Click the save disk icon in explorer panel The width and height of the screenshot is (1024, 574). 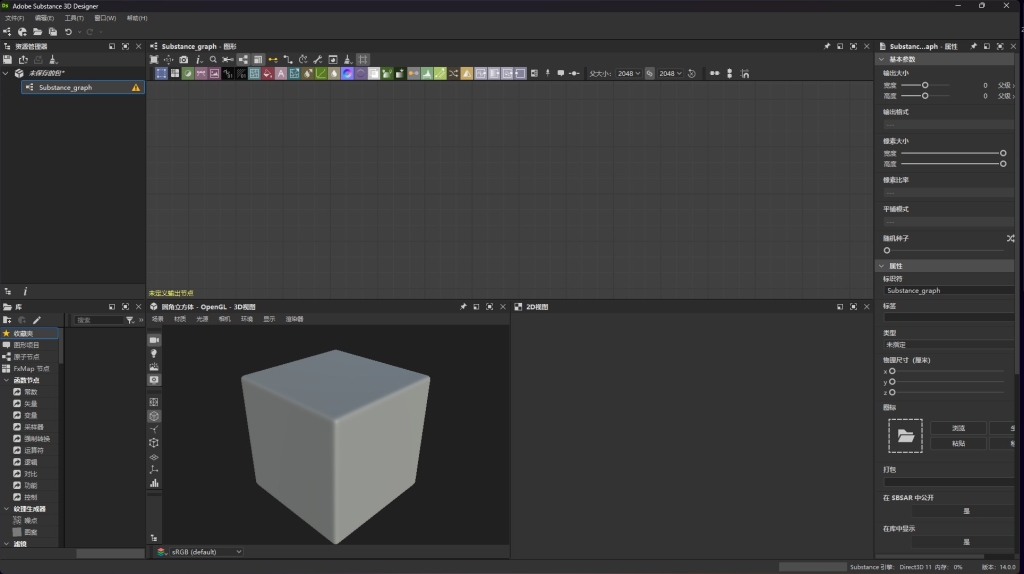(7, 59)
